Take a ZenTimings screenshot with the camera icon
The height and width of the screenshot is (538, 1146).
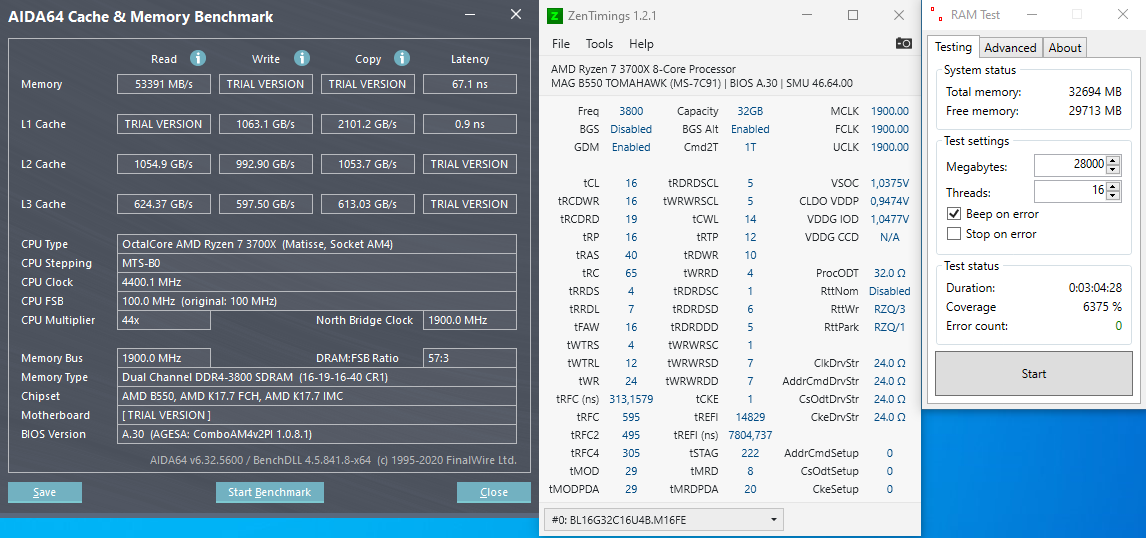tap(903, 44)
